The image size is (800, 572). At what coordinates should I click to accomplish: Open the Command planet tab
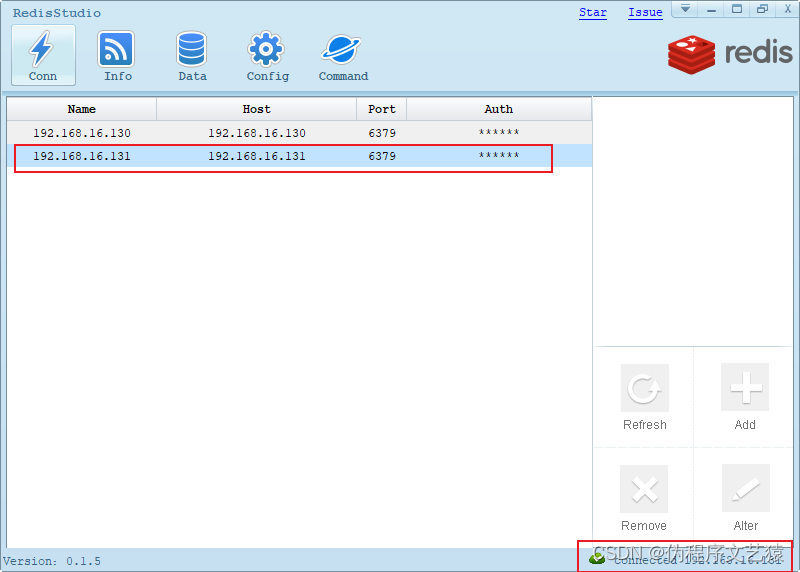tap(343, 55)
